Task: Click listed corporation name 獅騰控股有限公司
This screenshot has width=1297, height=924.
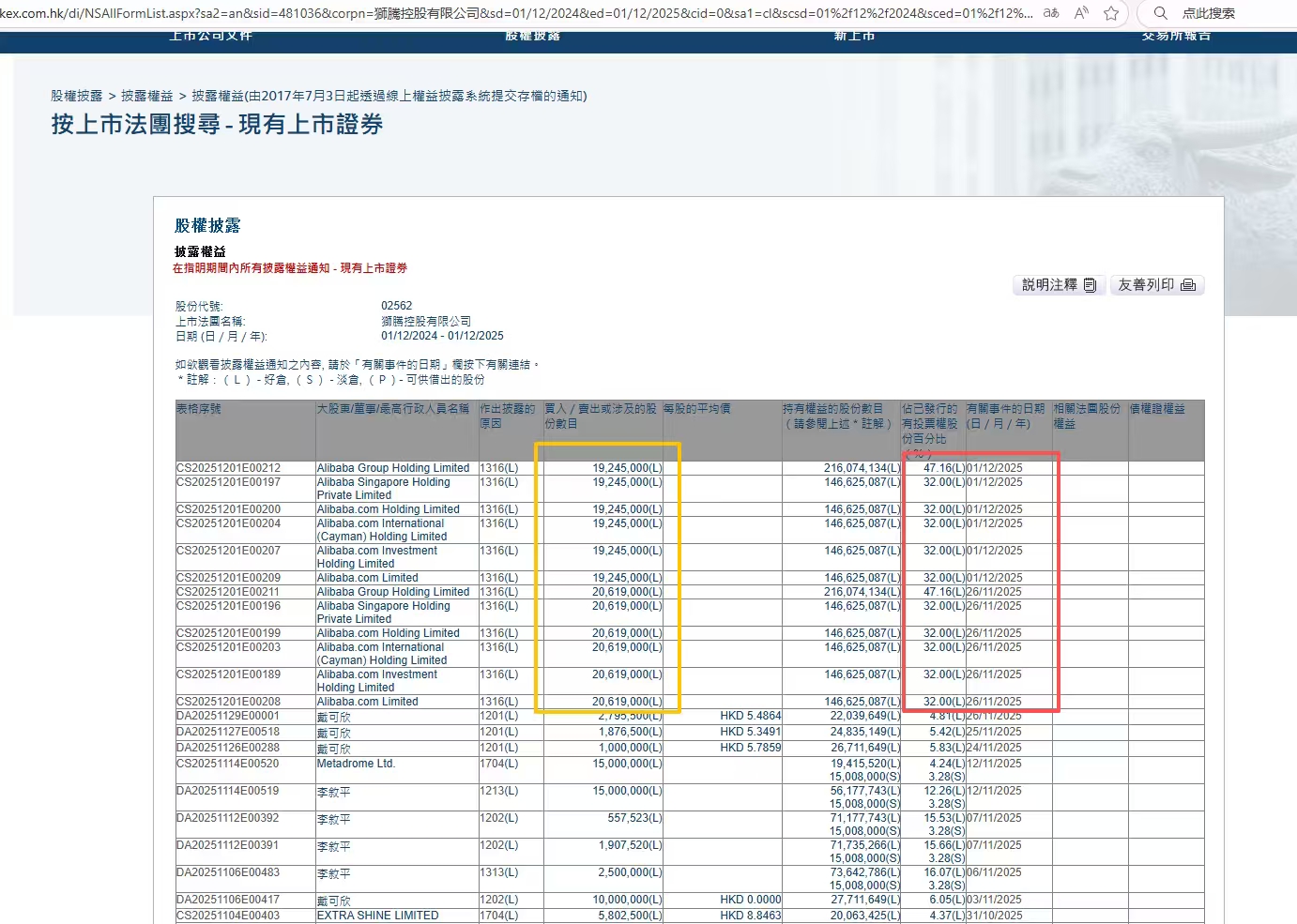Action: tap(427, 321)
